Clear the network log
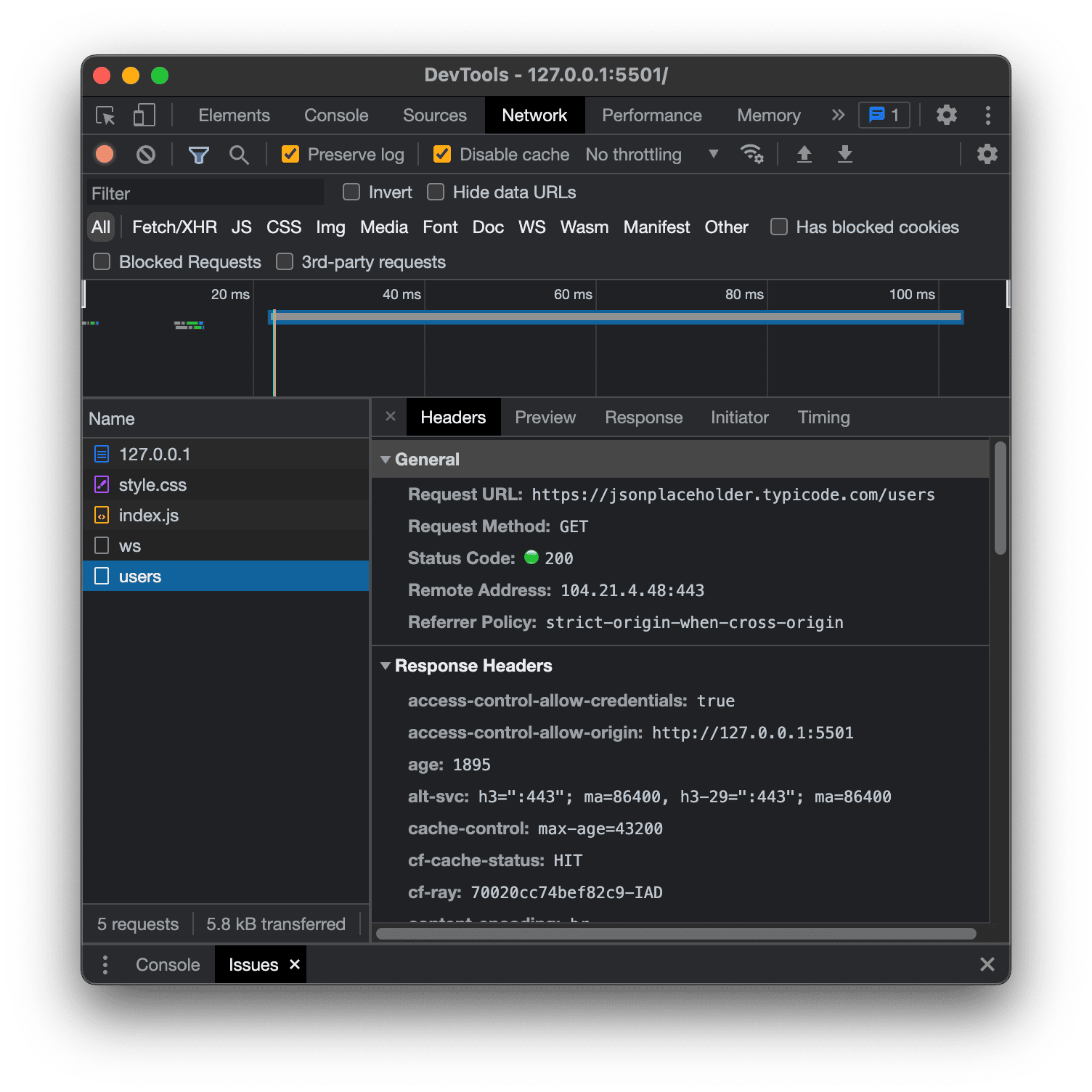Image resolution: width=1092 pixels, height=1092 pixels. pos(146,154)
